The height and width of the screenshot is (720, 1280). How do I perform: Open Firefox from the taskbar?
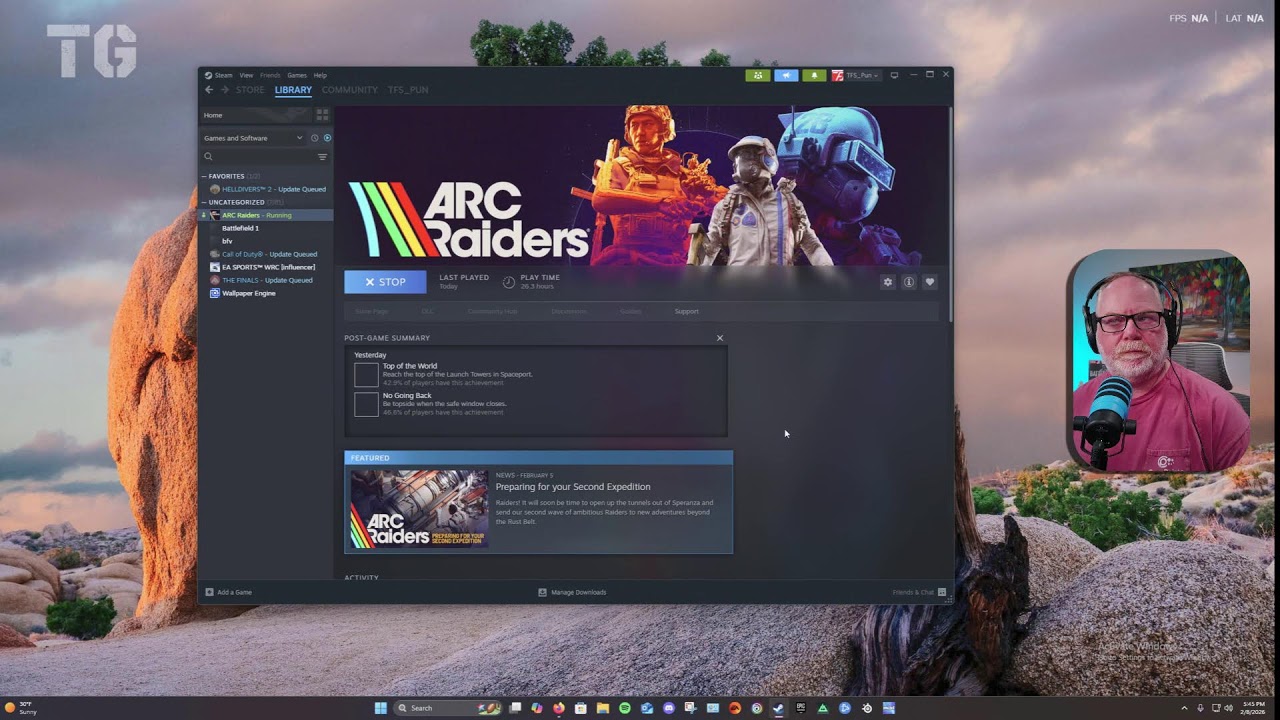(x=558, y=708)
